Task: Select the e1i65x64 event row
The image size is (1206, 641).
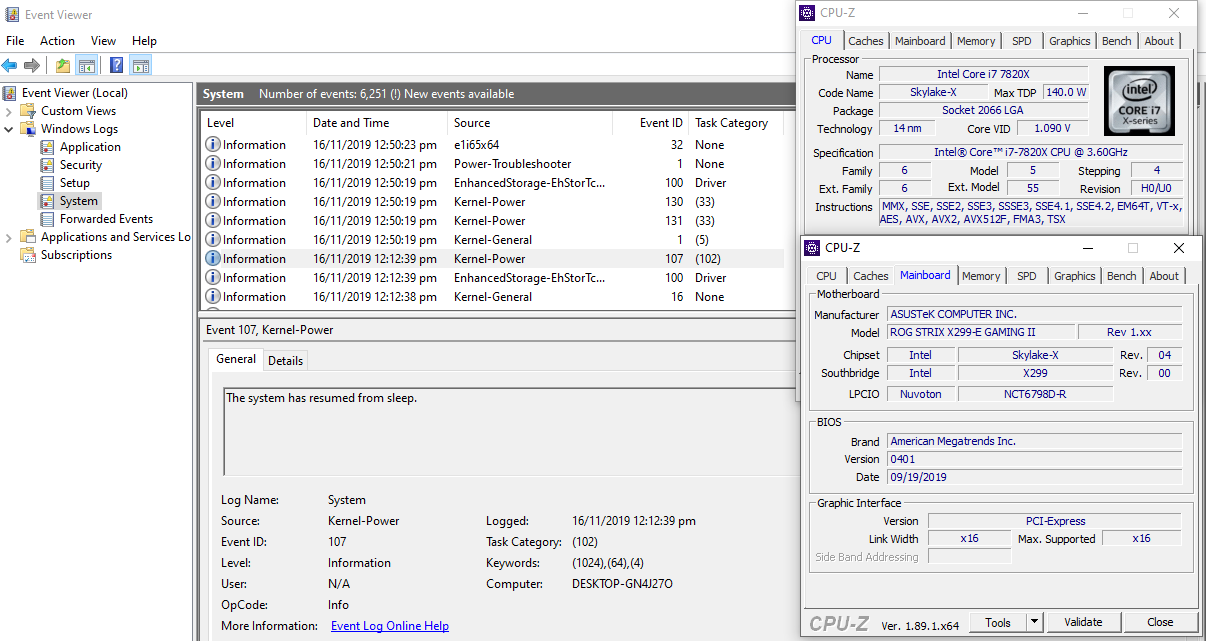Action: (x=492, y=145)
